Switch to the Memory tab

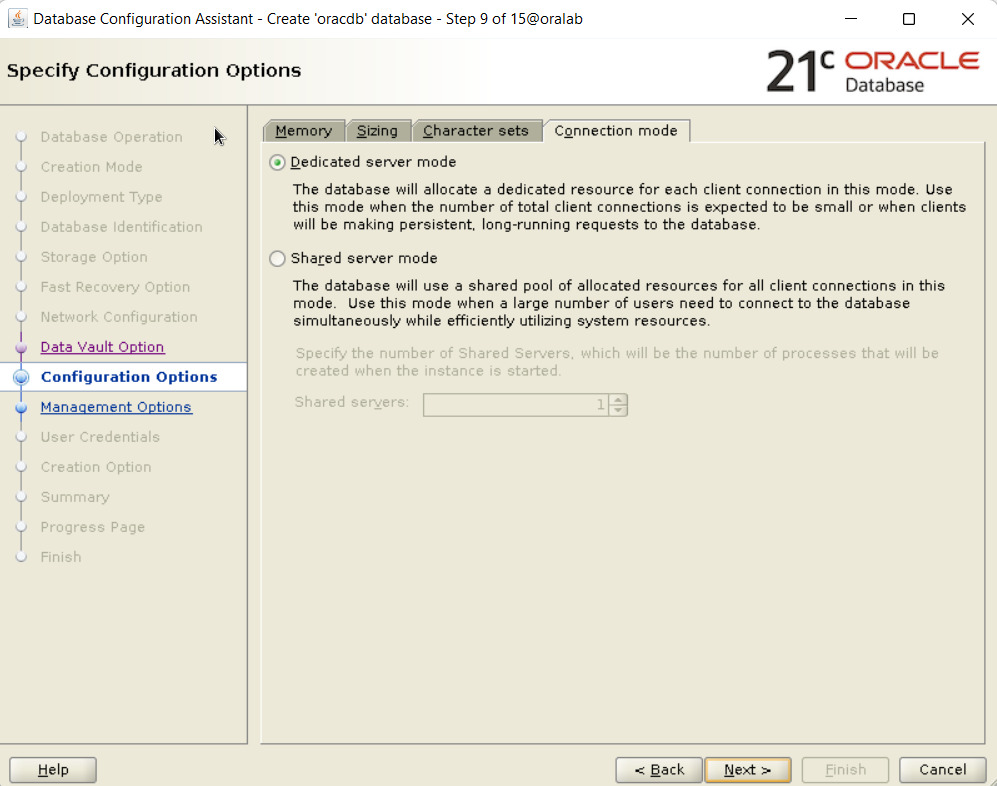coord(303,131)
